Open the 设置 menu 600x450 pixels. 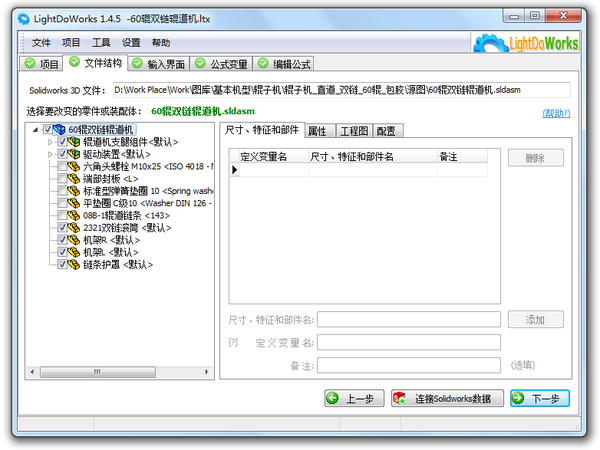(131, 42)
